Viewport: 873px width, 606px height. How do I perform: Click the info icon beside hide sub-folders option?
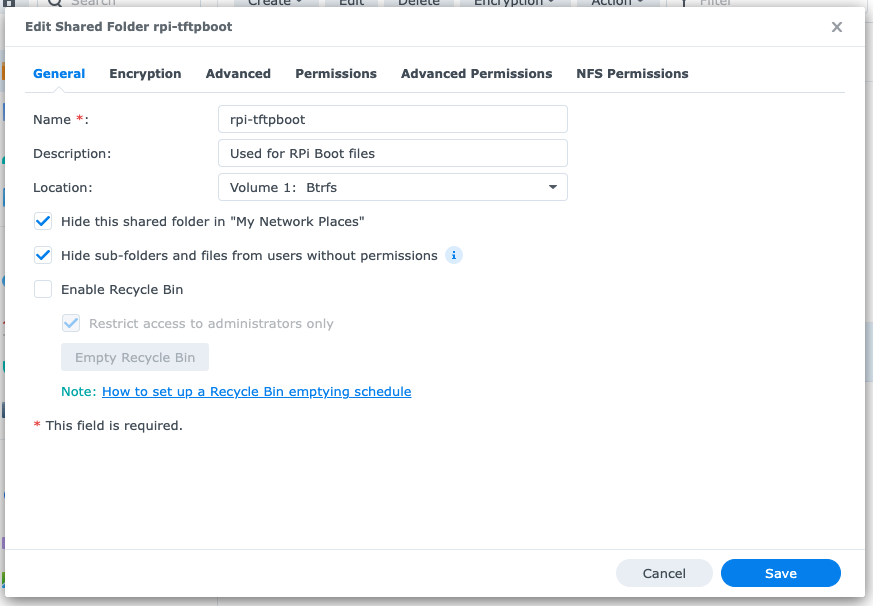tap(453, 255)
